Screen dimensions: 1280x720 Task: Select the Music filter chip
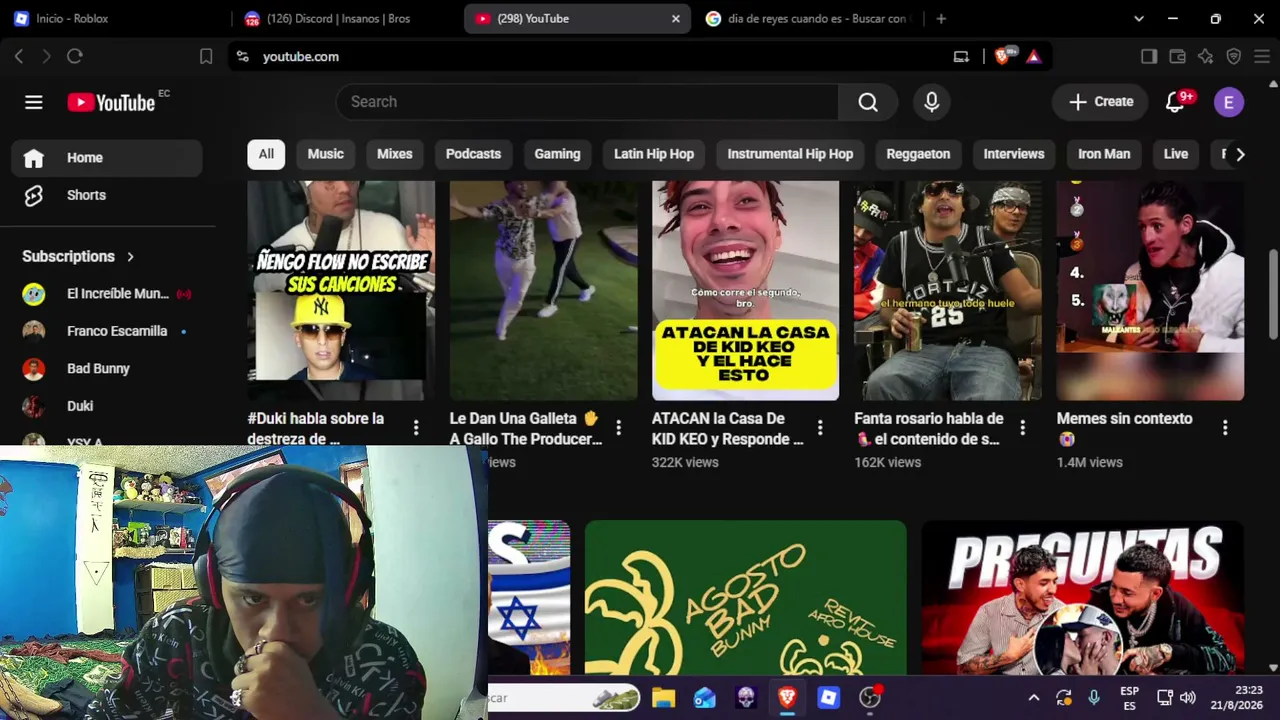(x=325, y=154)
